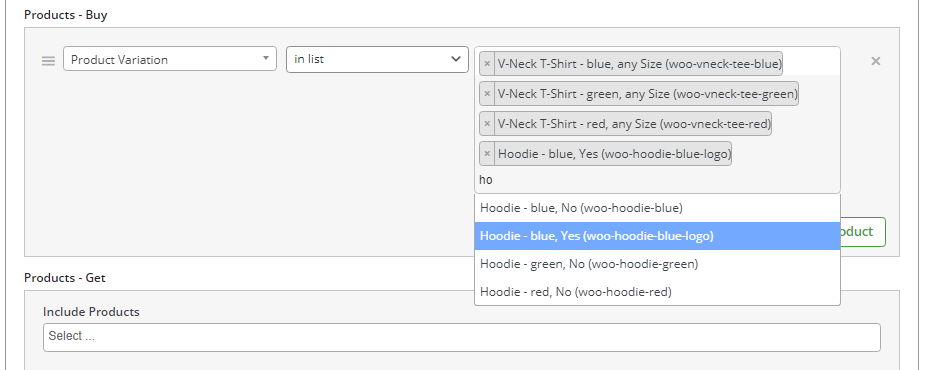Choose Hoodie - green, No option
The width and height of the screenshot is (926, 370).
click(657, 264)
